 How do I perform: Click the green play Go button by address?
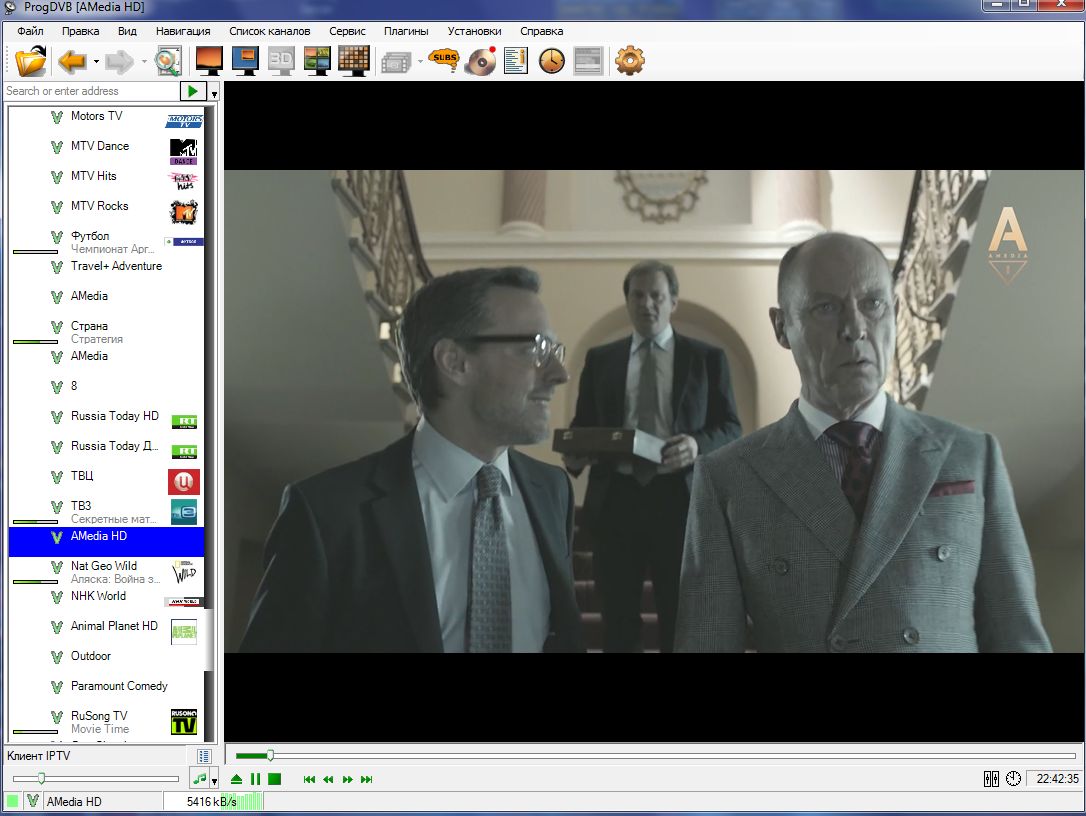(x=193, y=91)
